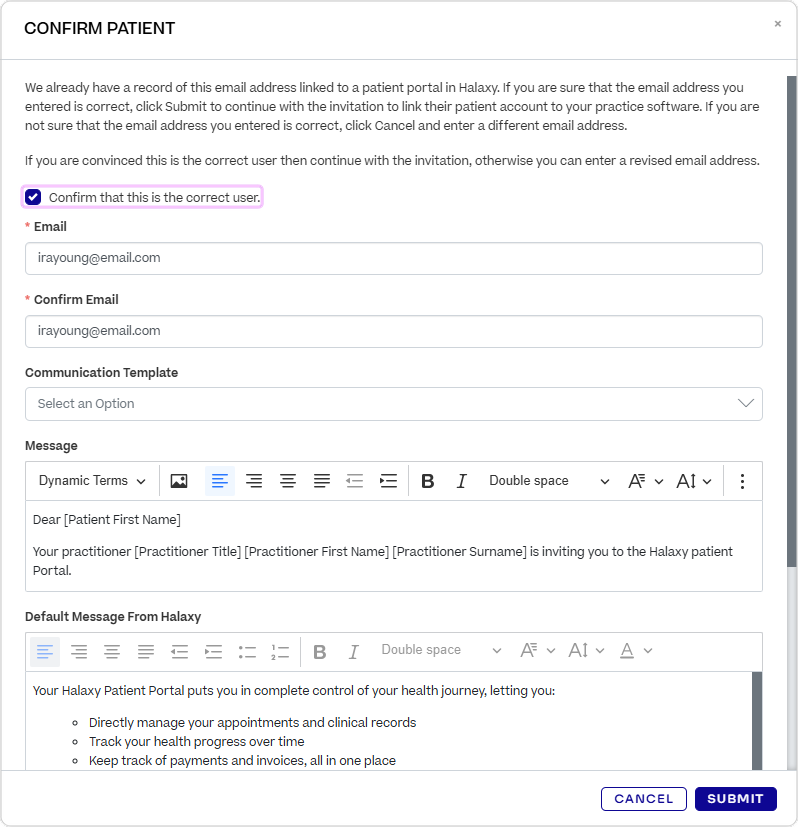798x827 pixels.
Task: Decrease indent in Message editor
Action: [354, 481]
